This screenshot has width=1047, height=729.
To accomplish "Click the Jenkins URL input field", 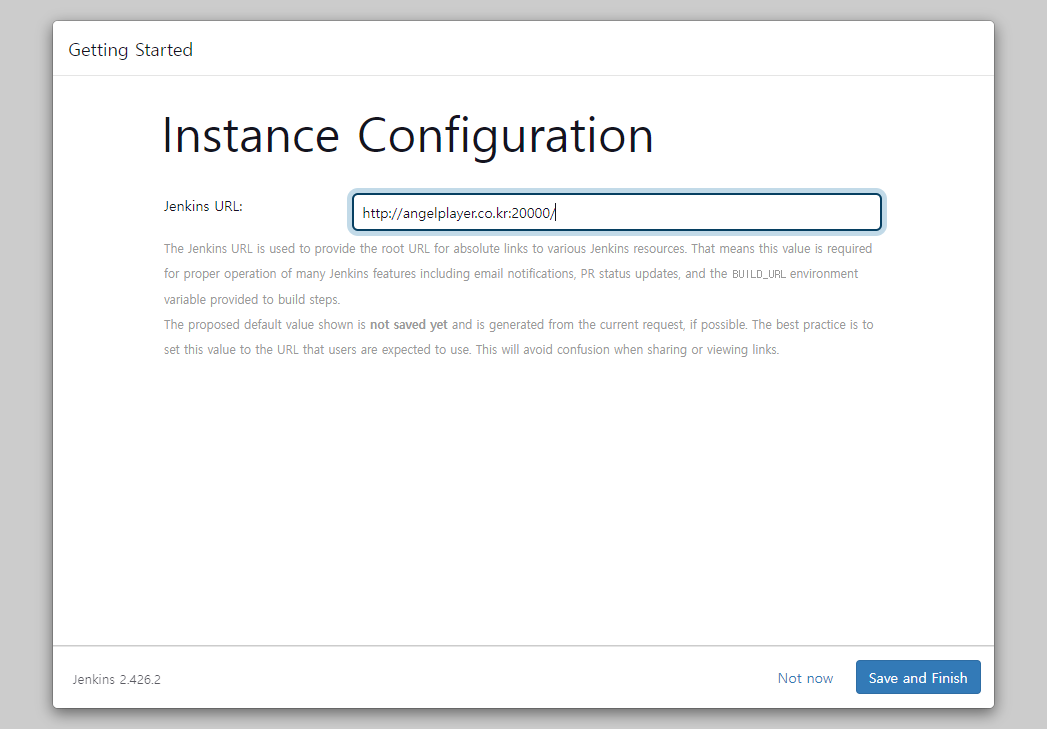I will pos(616,212).
